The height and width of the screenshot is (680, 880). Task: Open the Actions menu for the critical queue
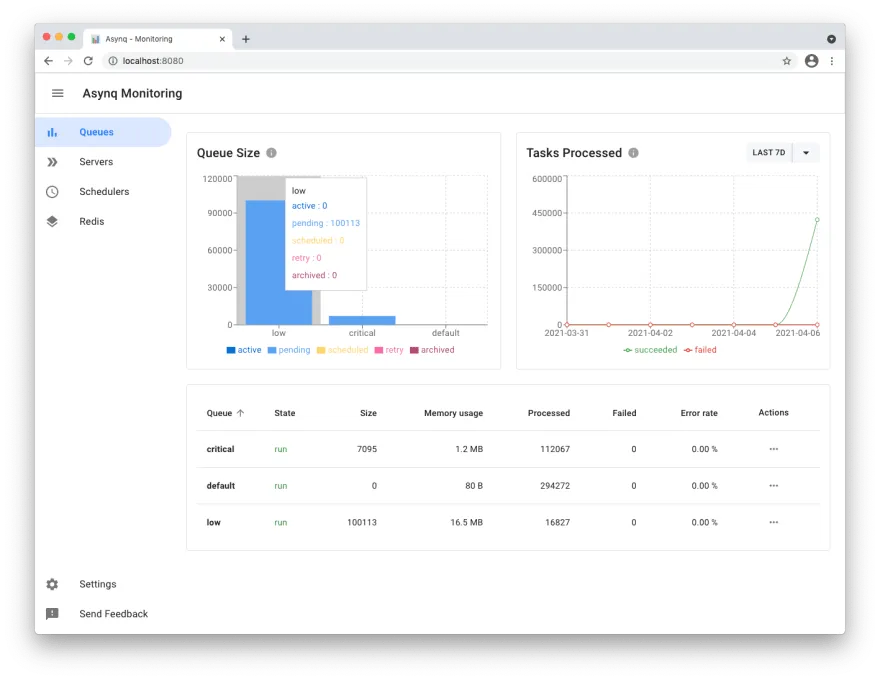pos(774,449)
